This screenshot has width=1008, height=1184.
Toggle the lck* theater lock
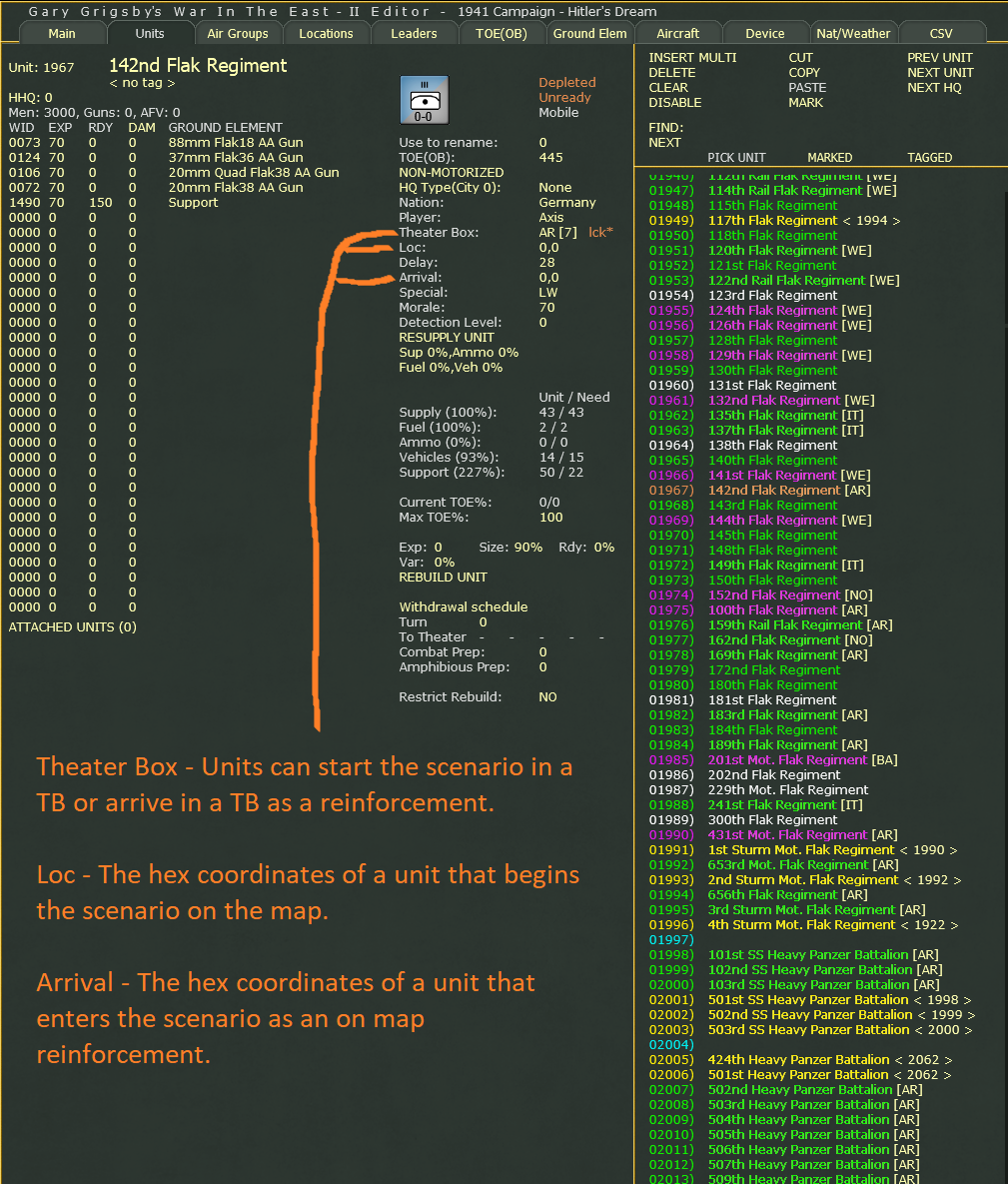[x=601, y=233]
